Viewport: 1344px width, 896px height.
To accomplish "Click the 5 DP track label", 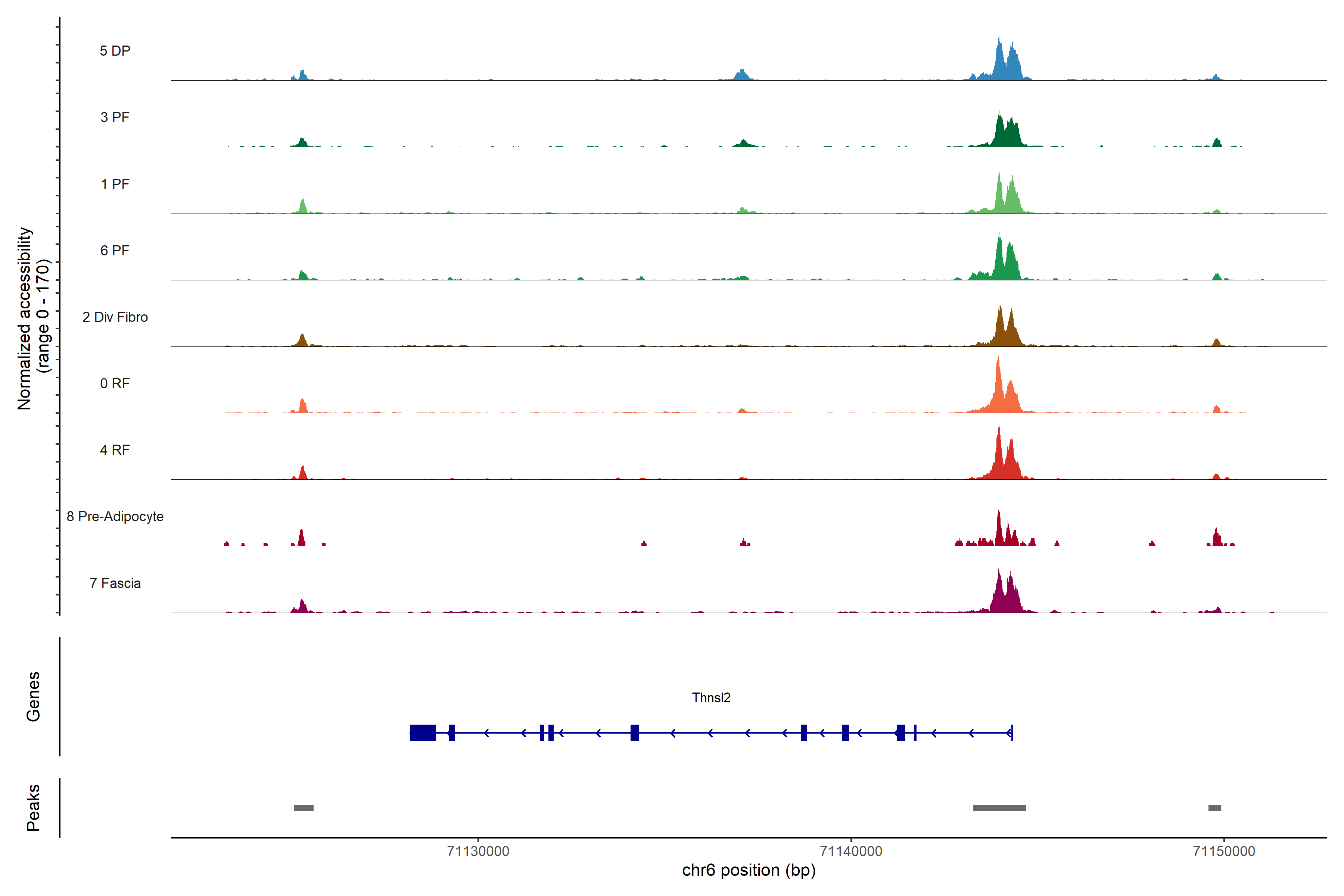I will (115, 51).
